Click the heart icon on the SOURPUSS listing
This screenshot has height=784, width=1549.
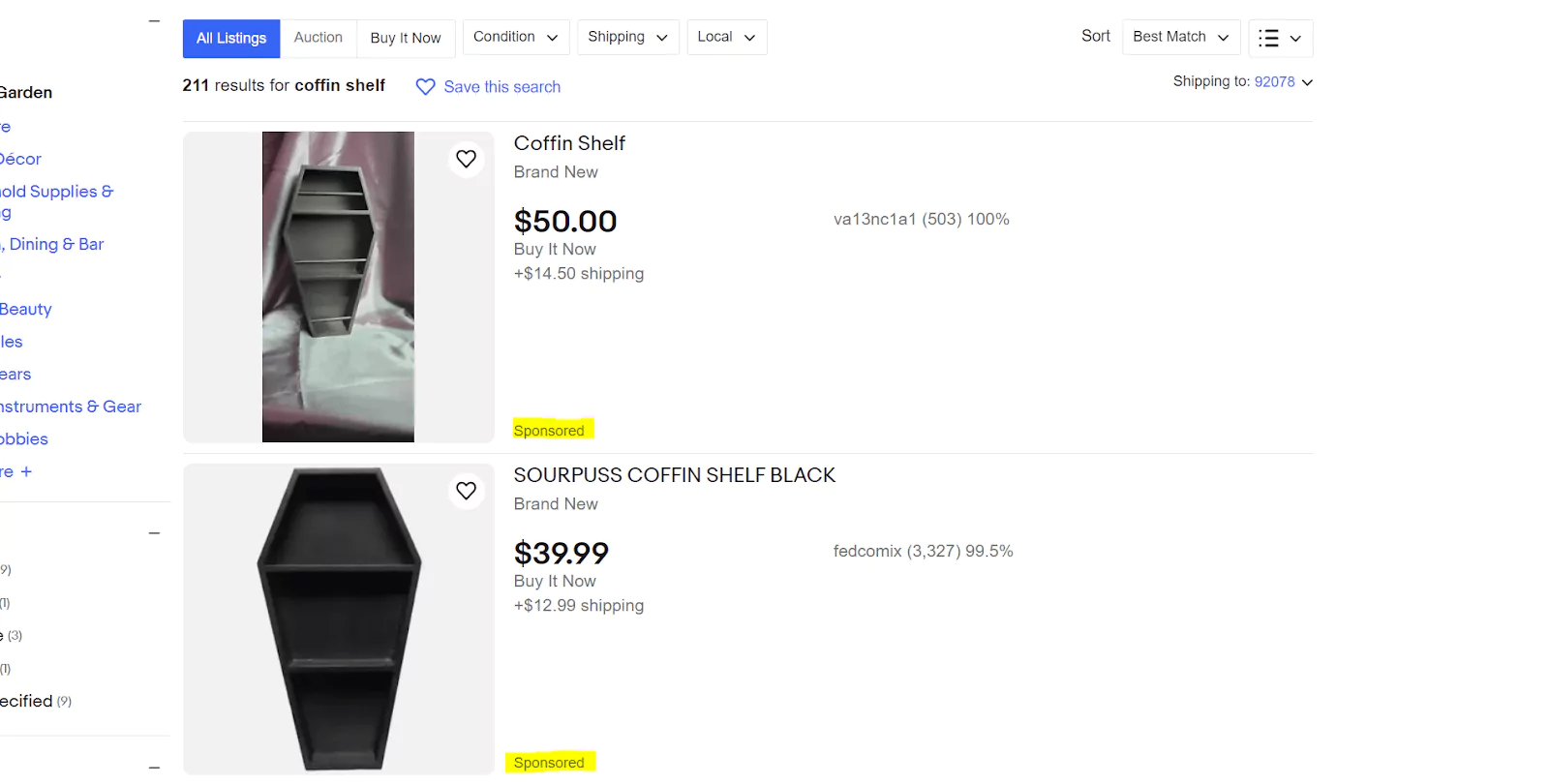click(x=466, y=491)
